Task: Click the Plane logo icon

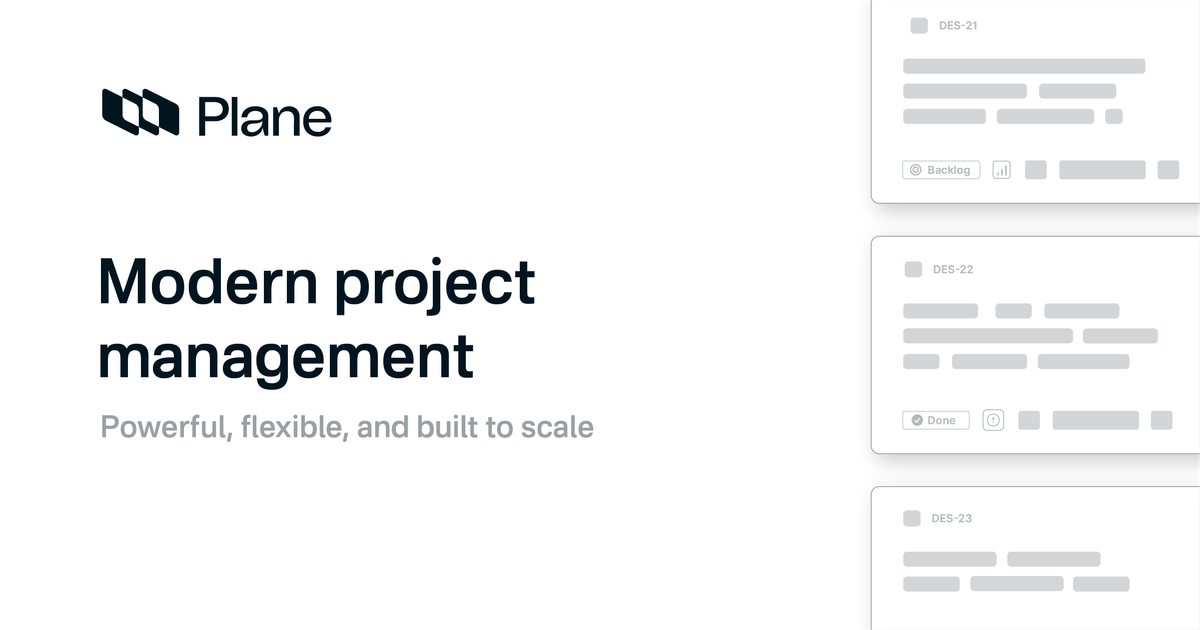Action: [140, 112]
